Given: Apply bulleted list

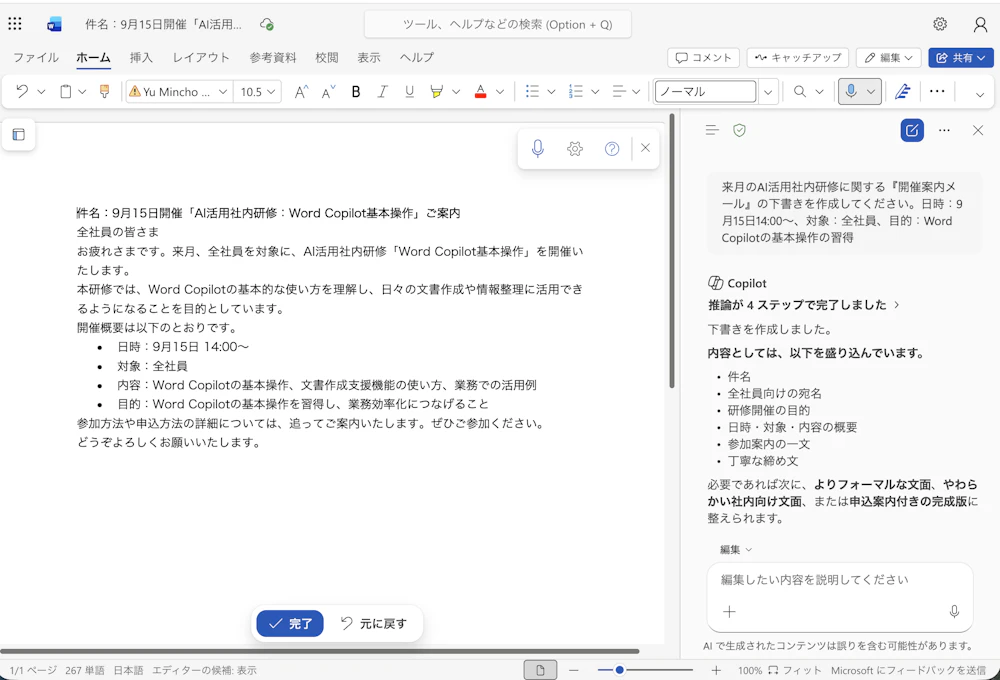Looking at the screenshot, I should 532,92.
